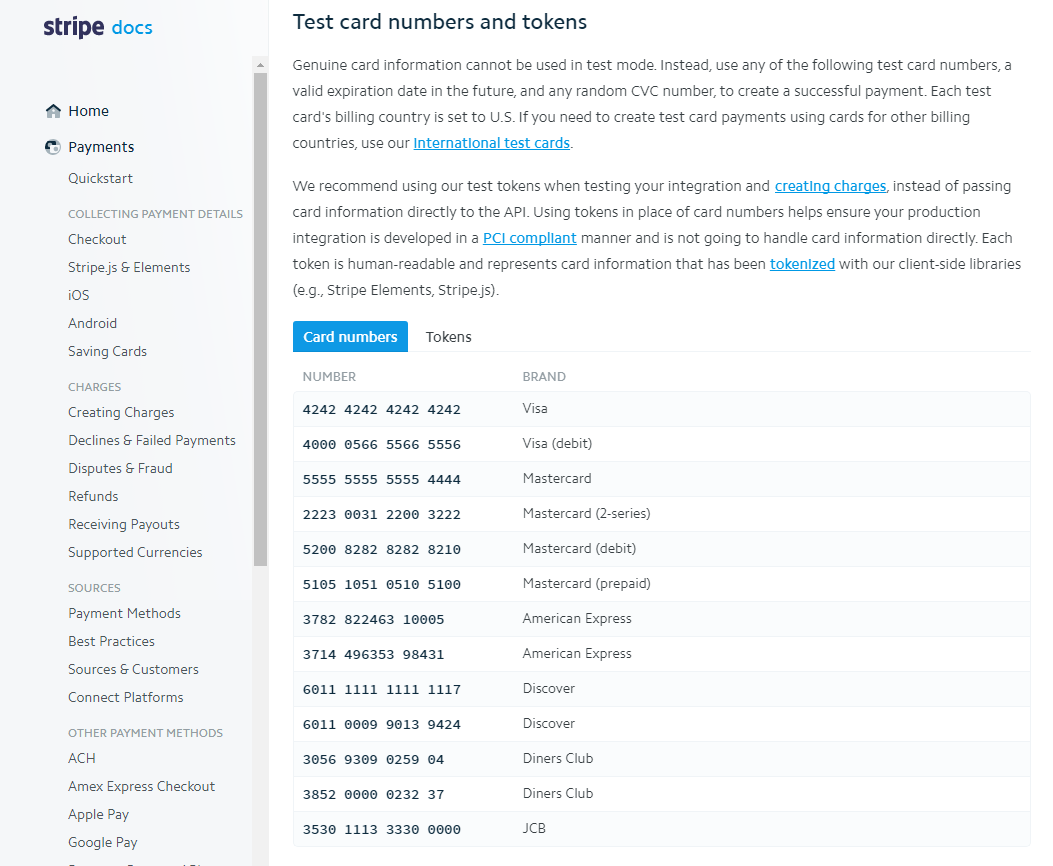The image size is (1053, 866).
Task: Click the Mastercard (prepaid) brand cell
Action: tap(587, 583)
